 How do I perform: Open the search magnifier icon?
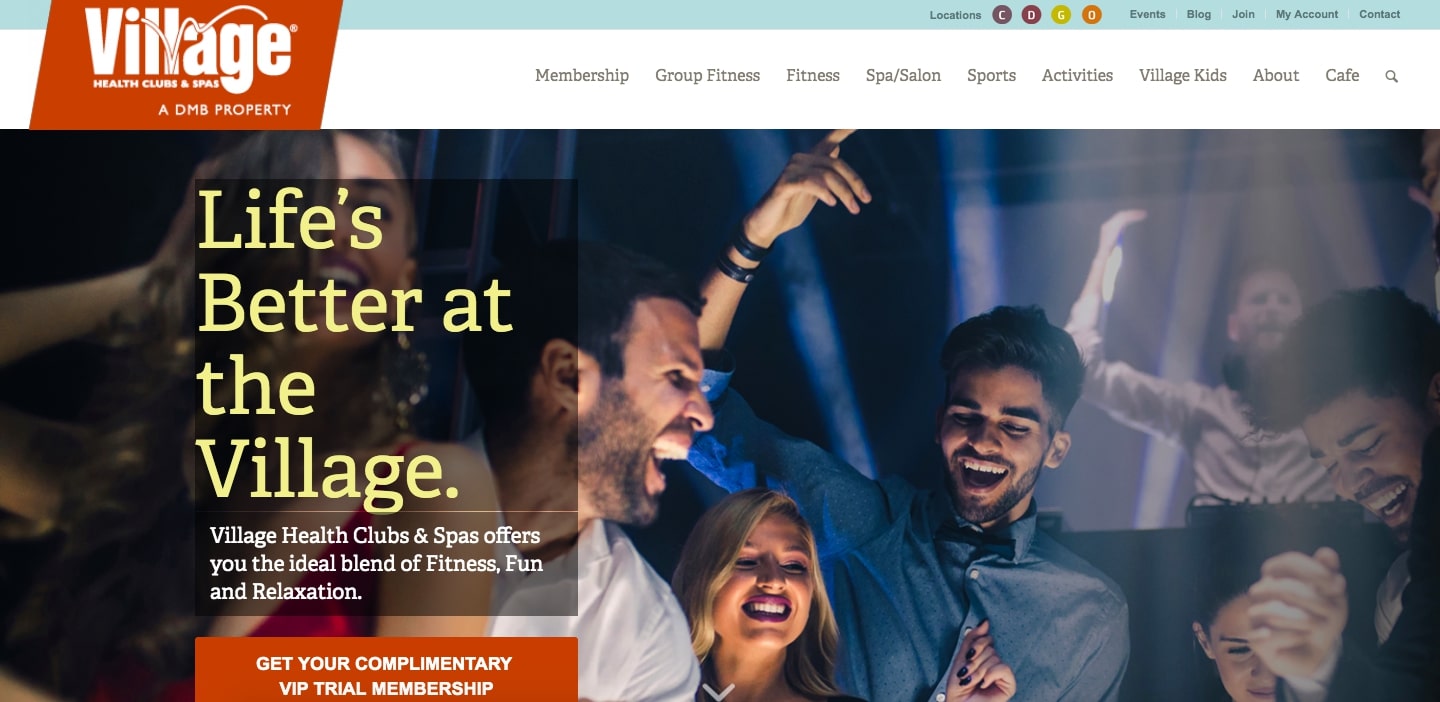(x=1391, y=76)
